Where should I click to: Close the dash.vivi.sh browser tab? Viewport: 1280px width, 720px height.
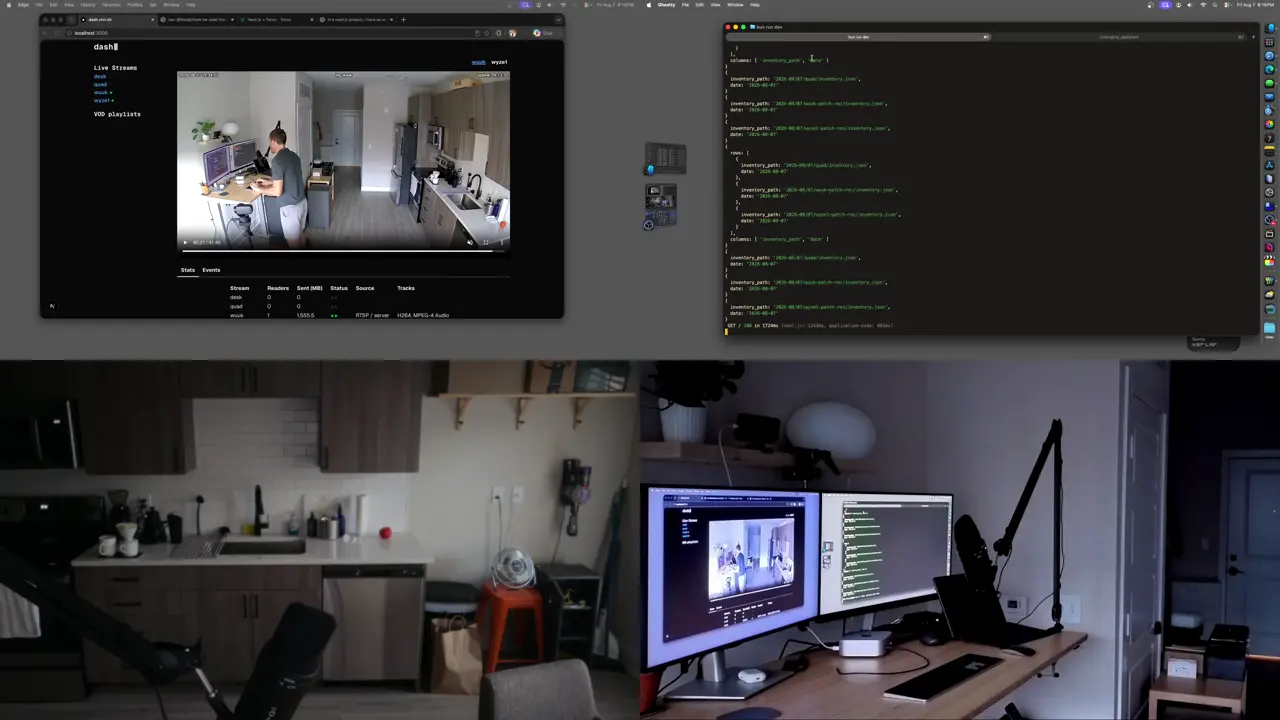click(152, 19)
